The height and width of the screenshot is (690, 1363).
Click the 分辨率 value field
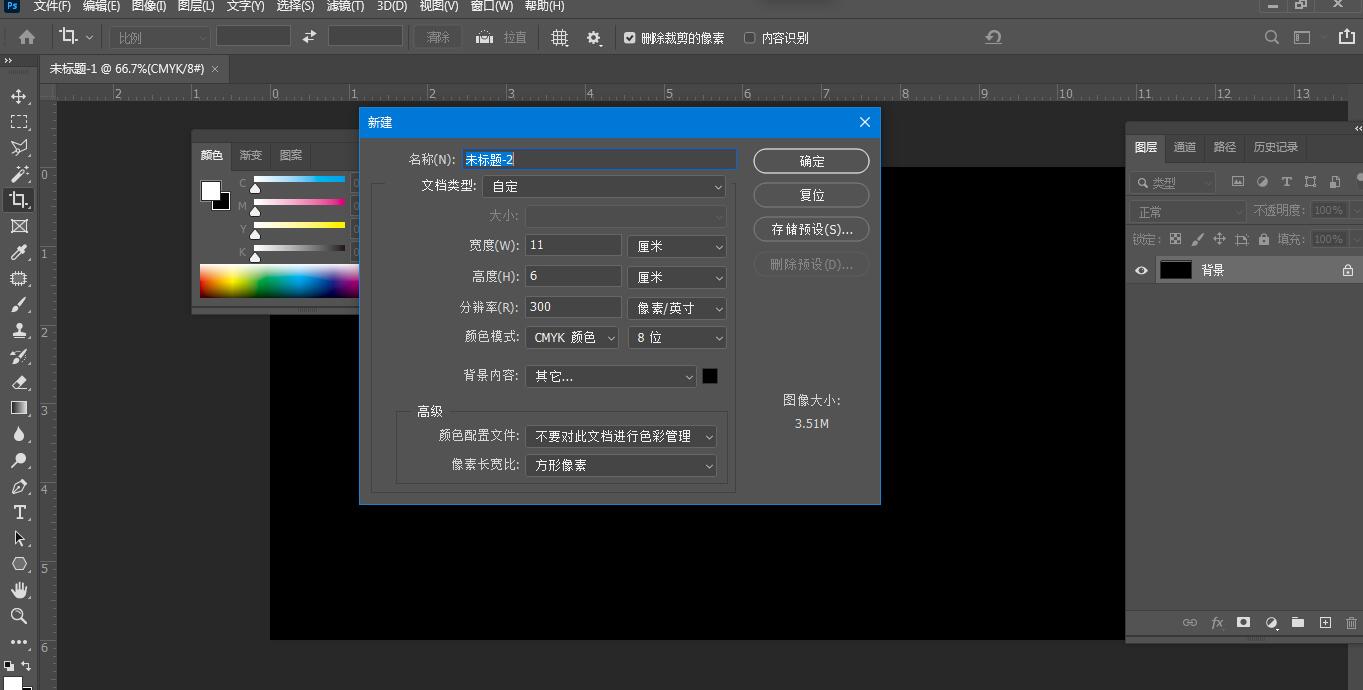[x=573, y=307]
